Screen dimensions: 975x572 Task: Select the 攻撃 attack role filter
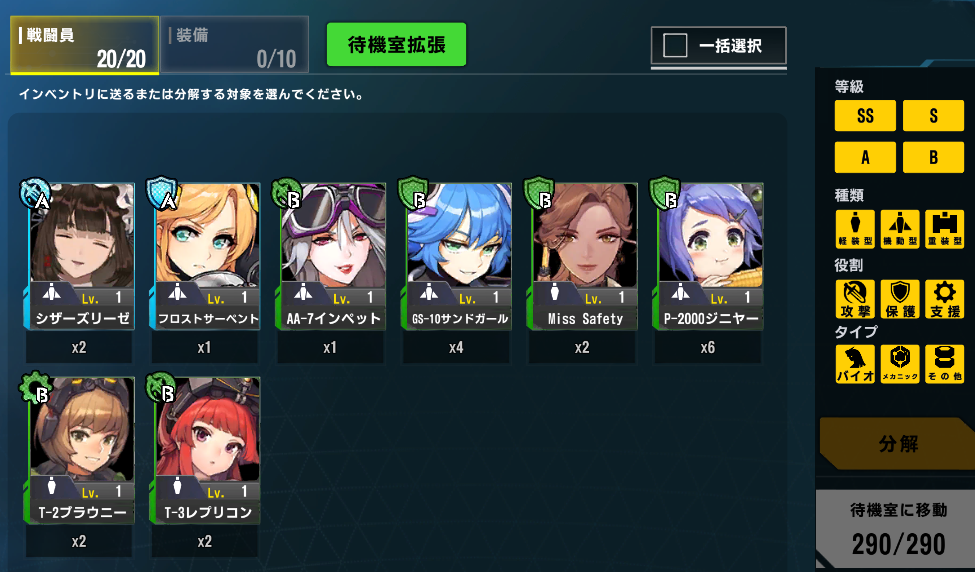click(854, 298)
